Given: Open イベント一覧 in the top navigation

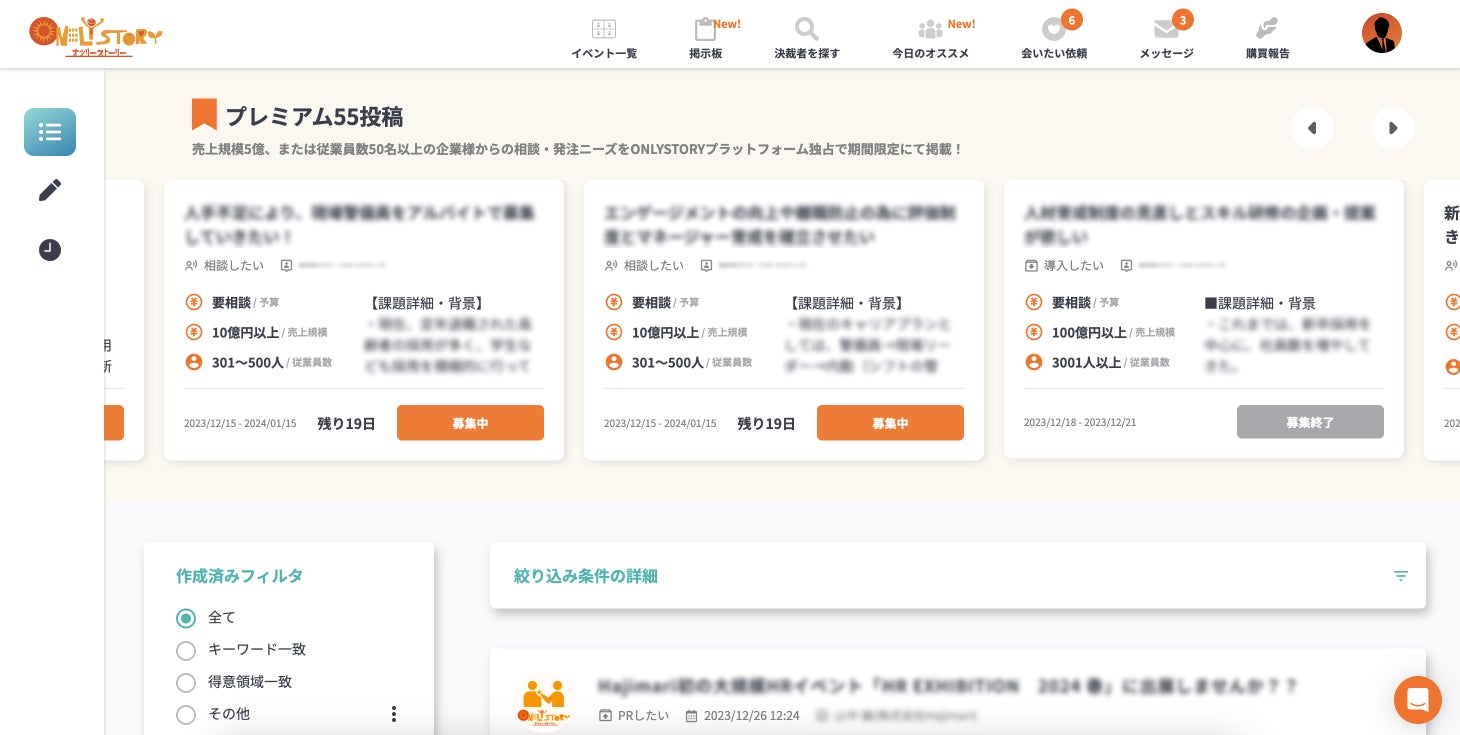Looking at the screenshot, I should (x=604, y=39).
